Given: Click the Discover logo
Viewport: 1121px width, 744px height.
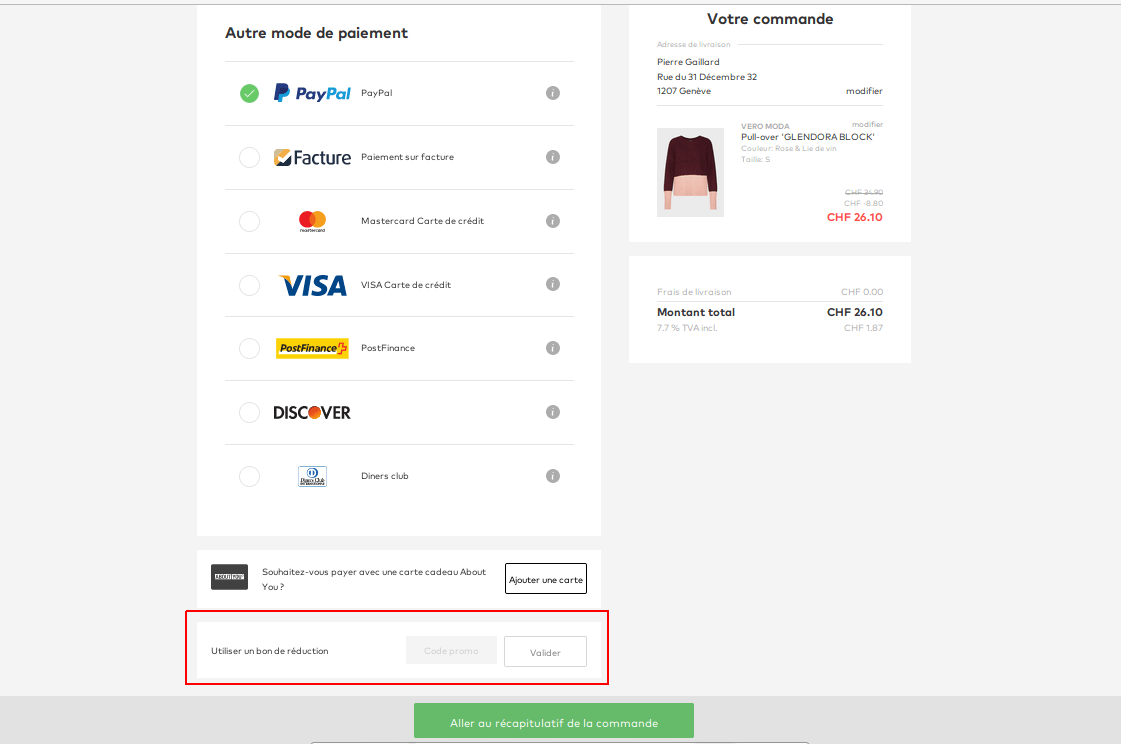Looking at the screenshot, I should (x=312, y=412).
